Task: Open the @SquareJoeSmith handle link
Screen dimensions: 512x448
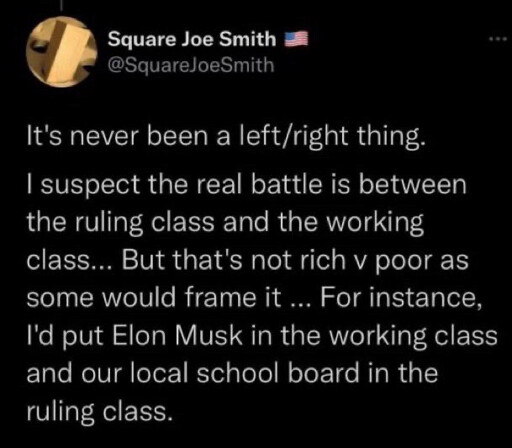Action: click(x=191, y=65)
